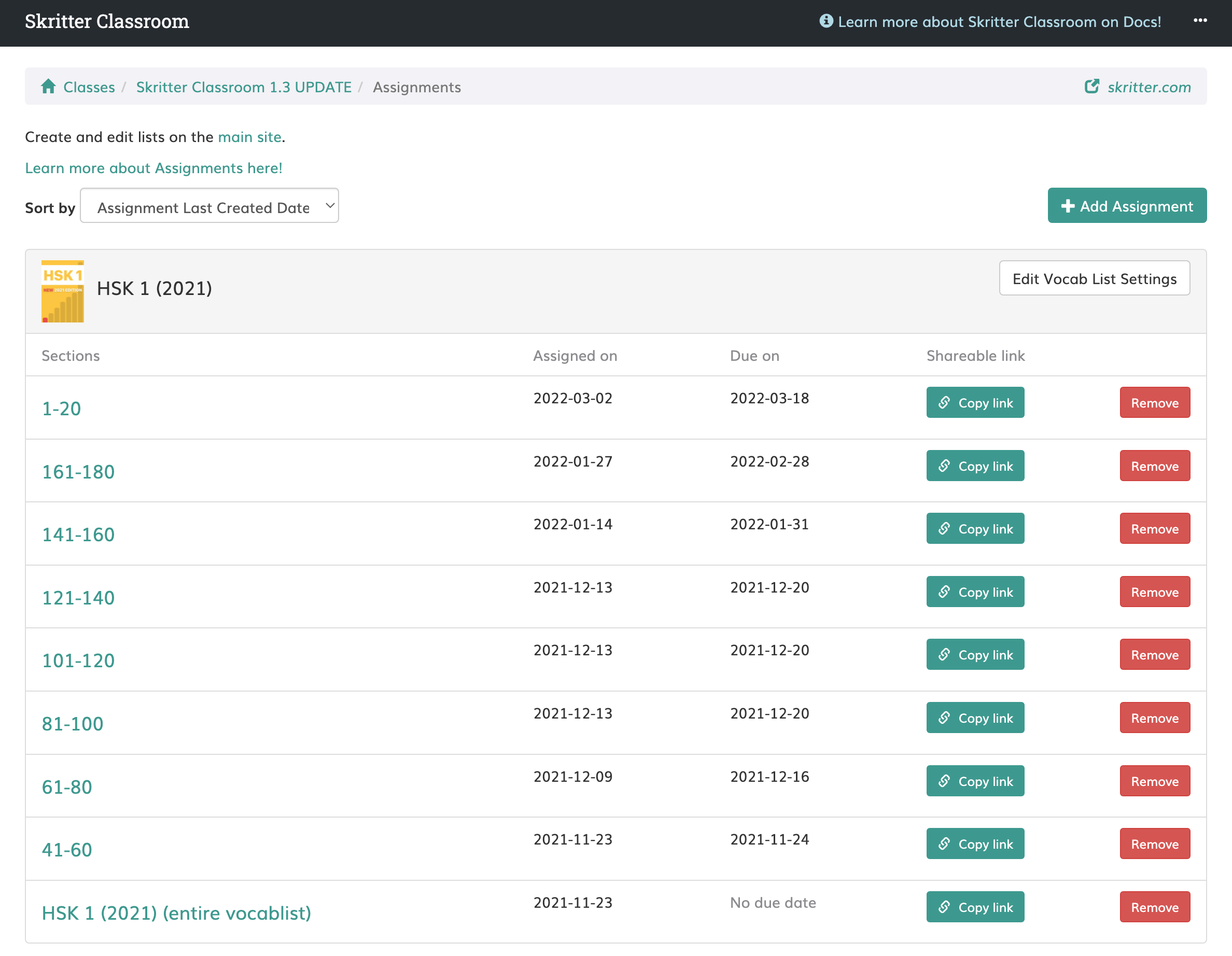Click the due date 2022-01-31

tap(769, 524)
